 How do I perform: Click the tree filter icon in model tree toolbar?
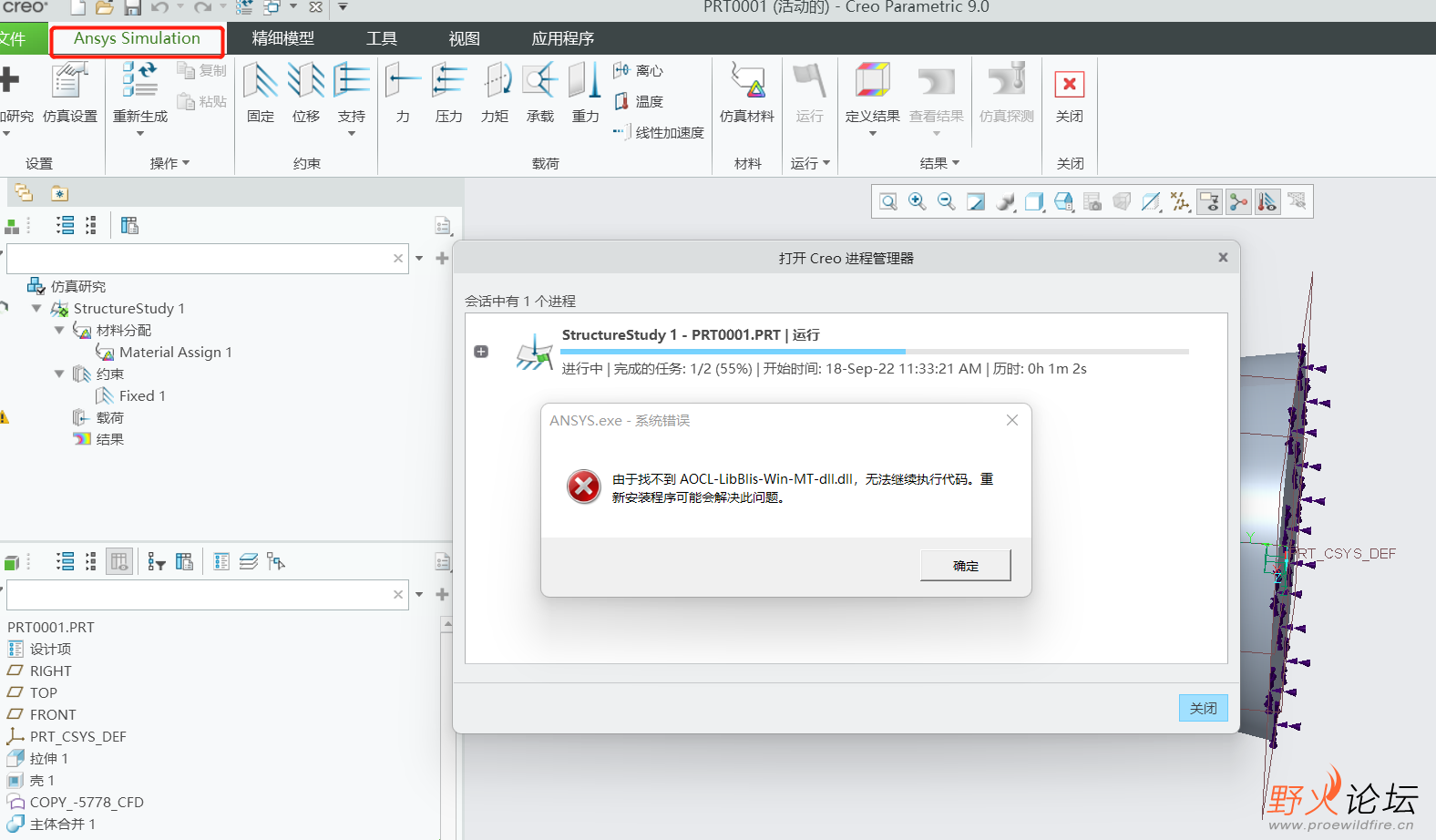point(157,562)
